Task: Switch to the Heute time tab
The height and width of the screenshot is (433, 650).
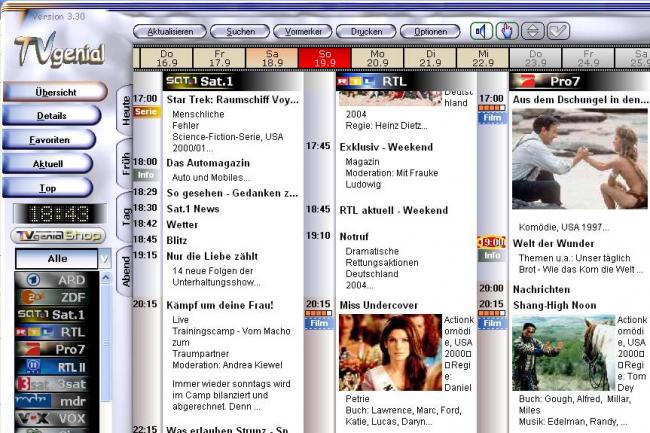Action: [x=125, y=109]
